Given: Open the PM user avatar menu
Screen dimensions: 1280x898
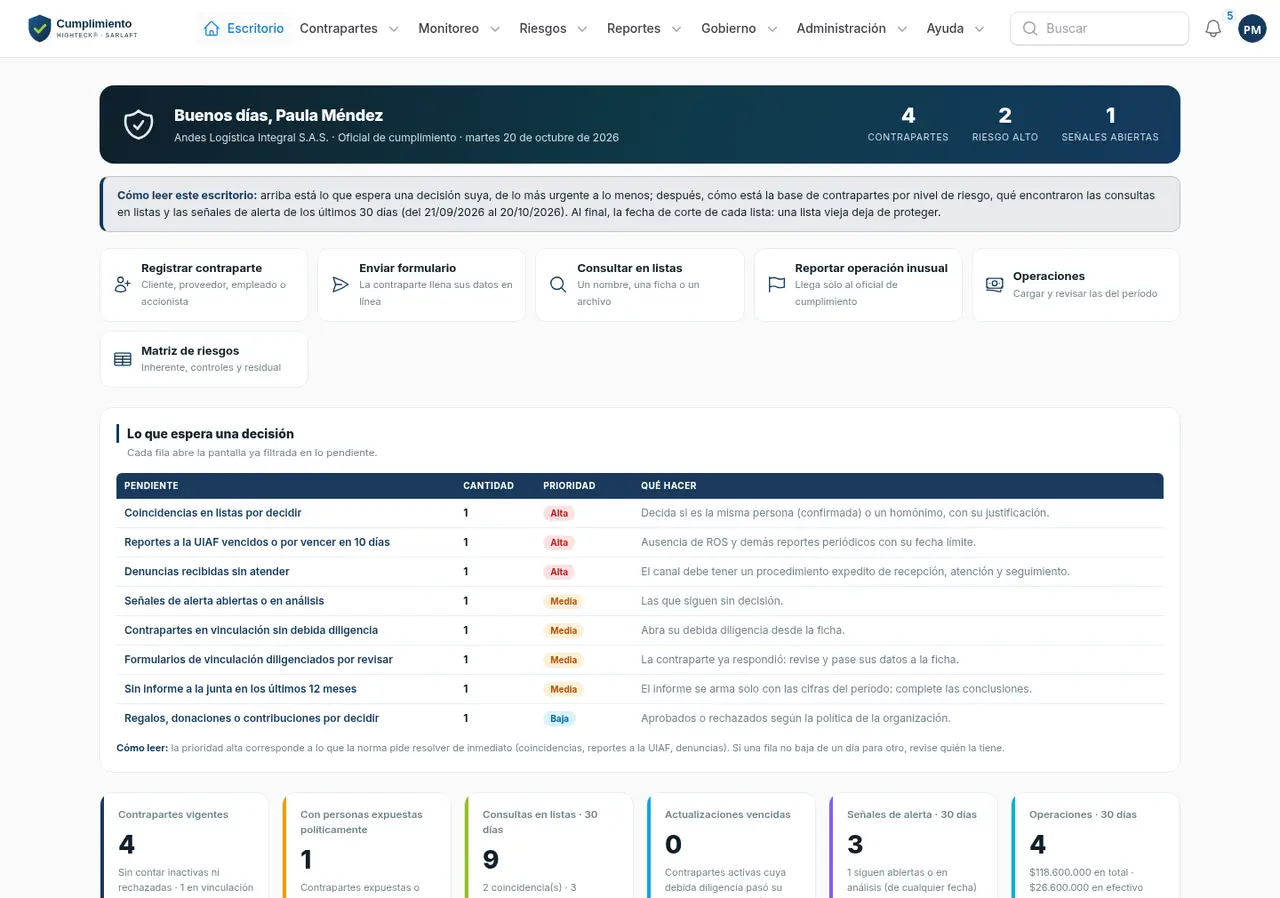Looking at the screenshot, I should [1252, 29].
